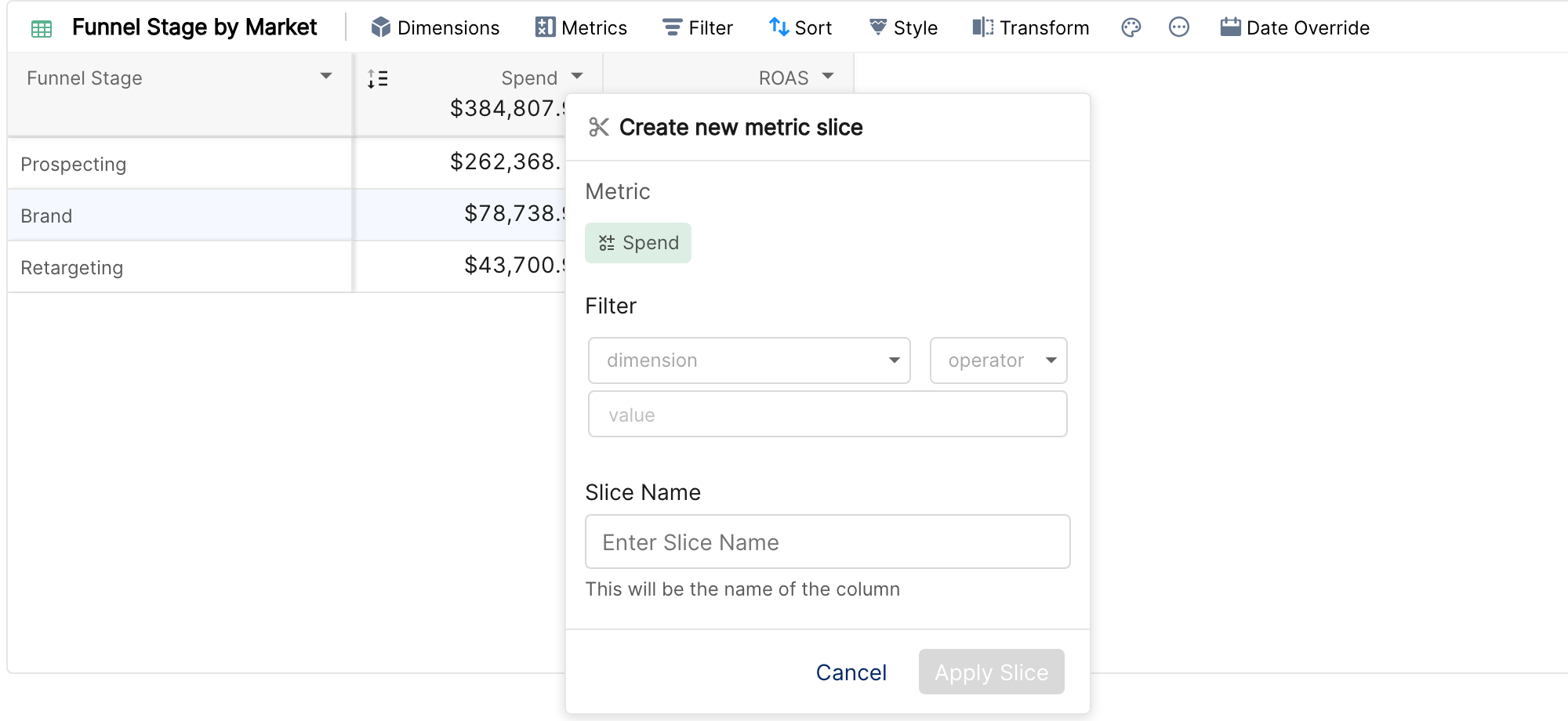Open the dimension filter dropdown
Viewport: 1568px width, 721px height.
click(x=750, y=360)
